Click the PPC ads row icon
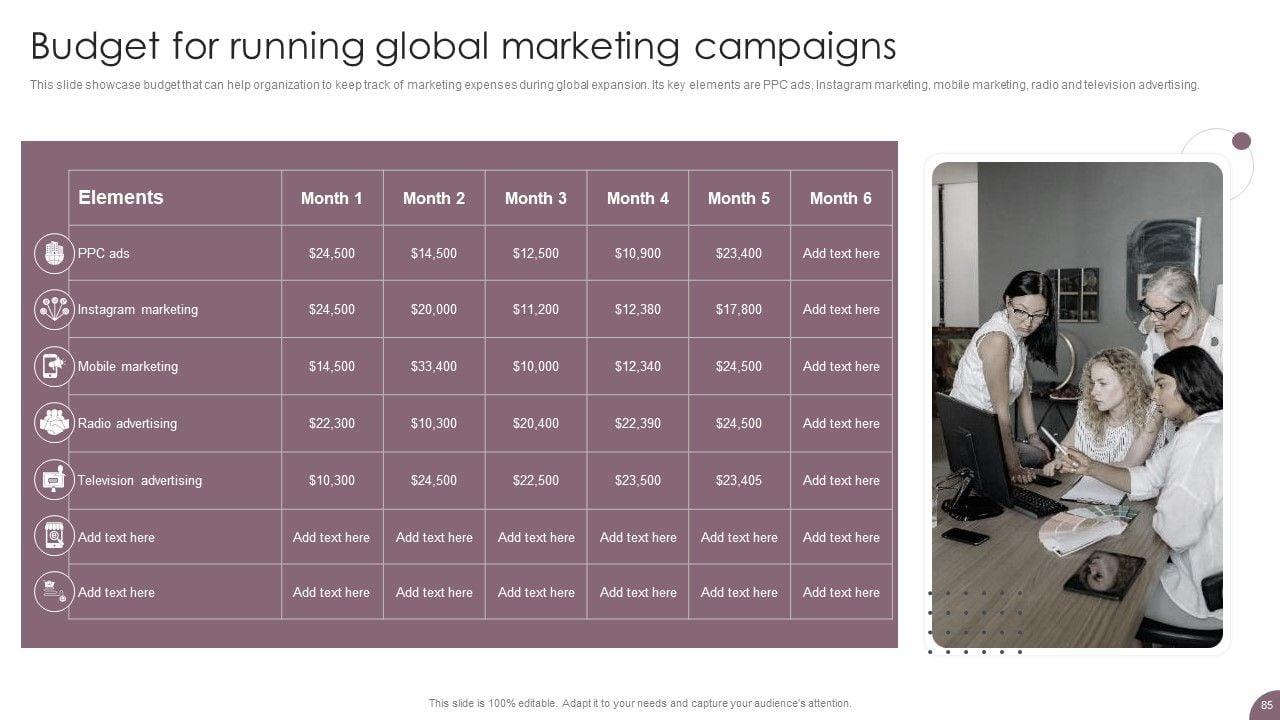Viewport: 1280px width, 720px height. pyautogui.click(x=54, y=253)
